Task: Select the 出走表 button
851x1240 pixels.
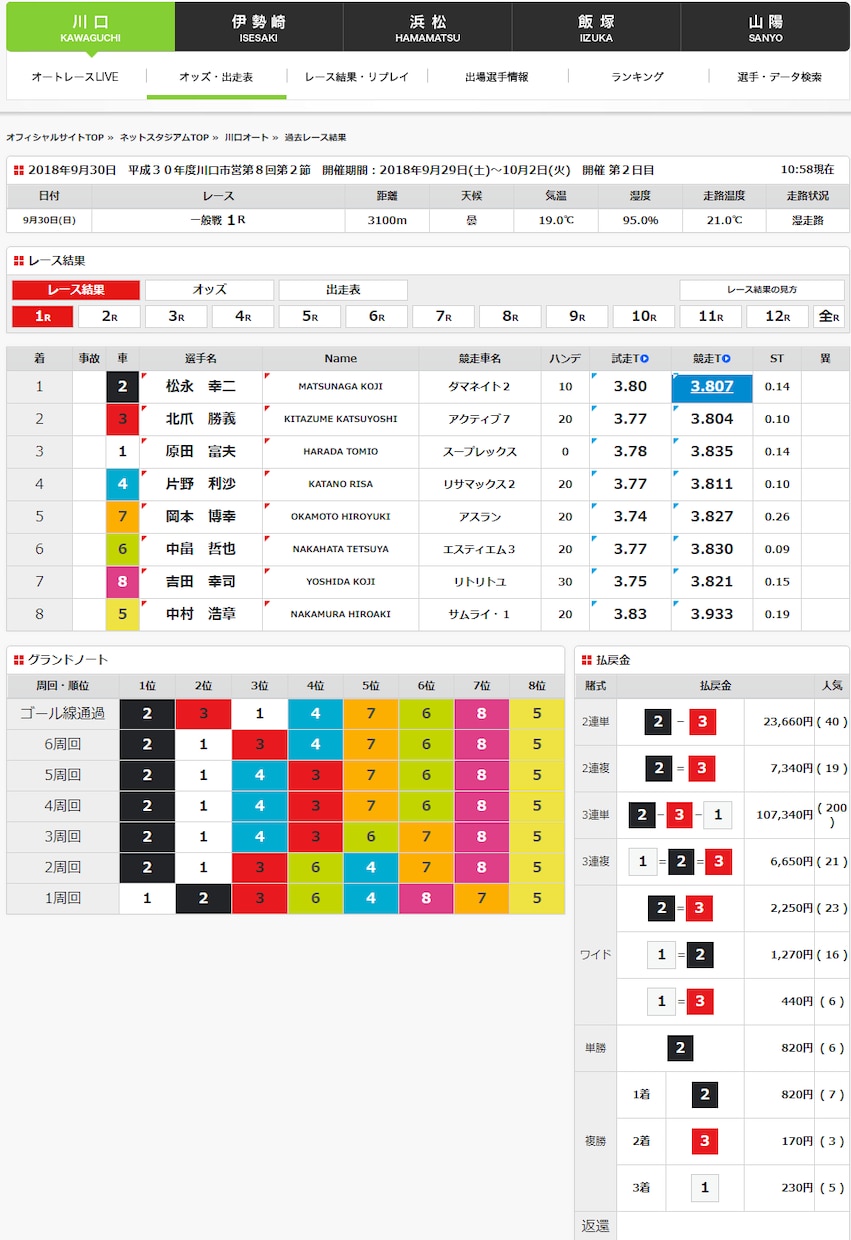Action: click(343, 290)
